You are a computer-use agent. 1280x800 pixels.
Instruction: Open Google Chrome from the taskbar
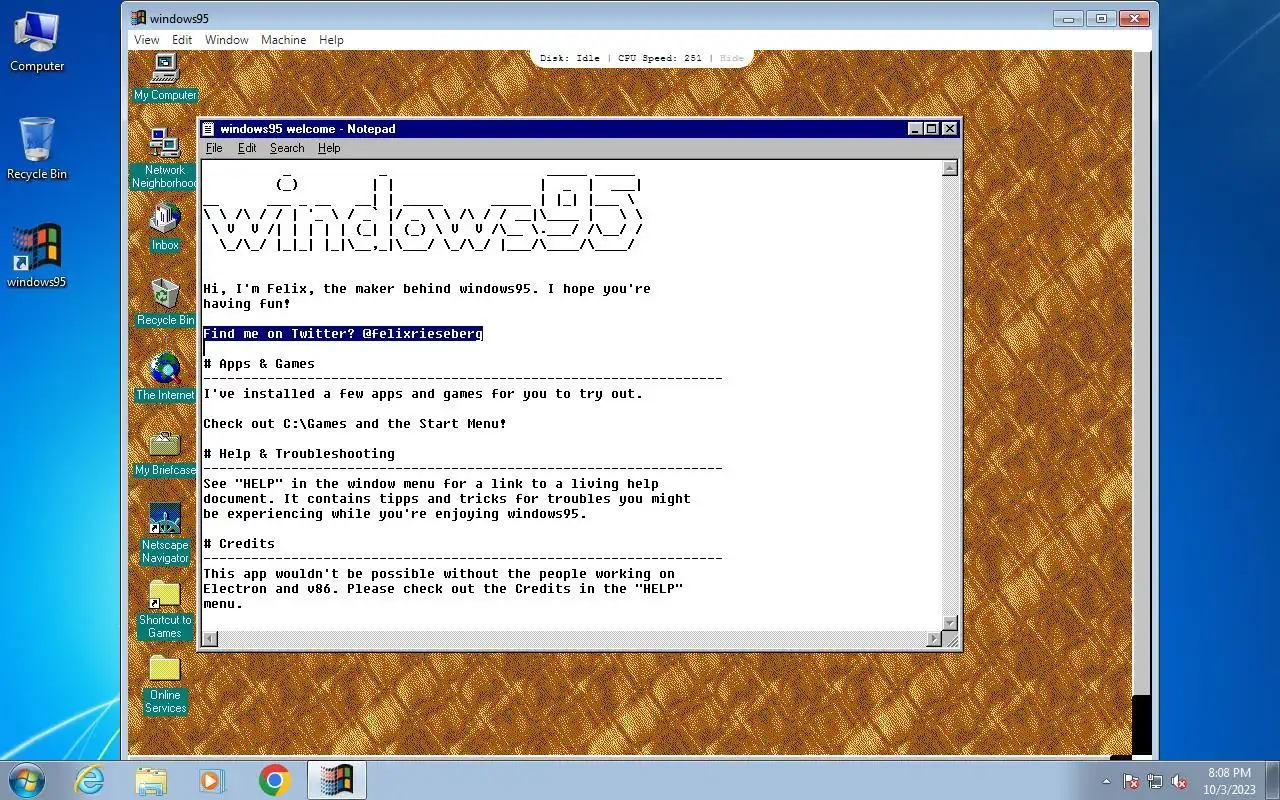[274, 780]
